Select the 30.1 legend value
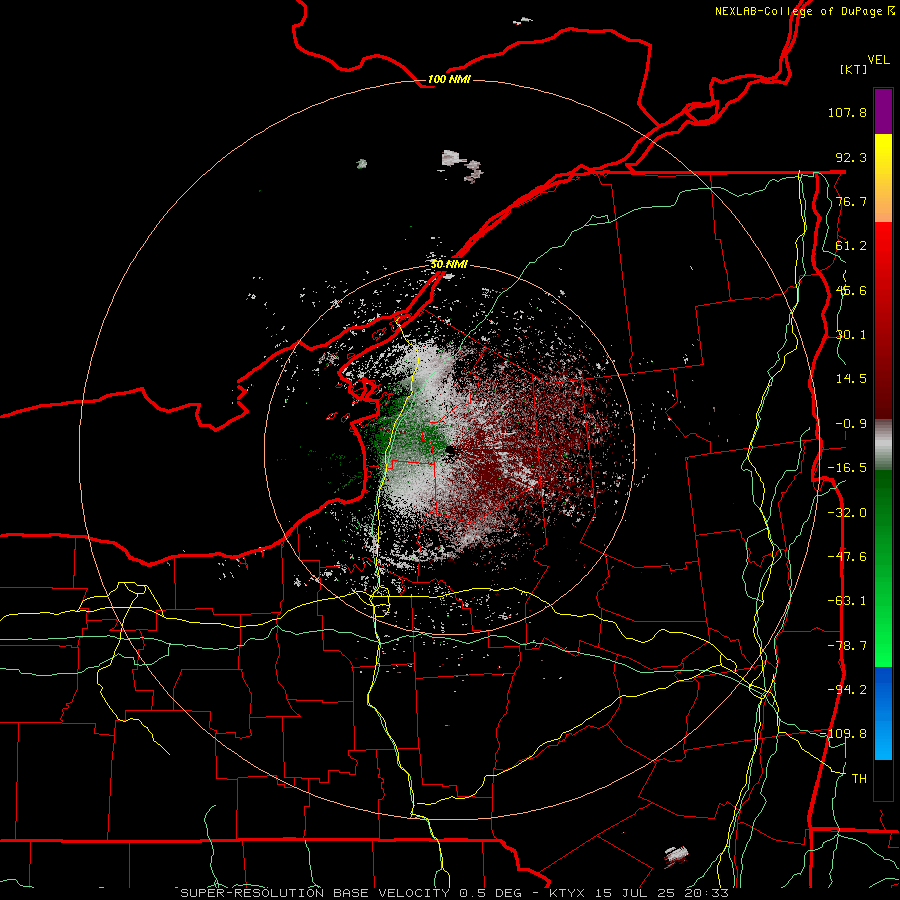Screen dimensions: 900x900 point(851,334)
